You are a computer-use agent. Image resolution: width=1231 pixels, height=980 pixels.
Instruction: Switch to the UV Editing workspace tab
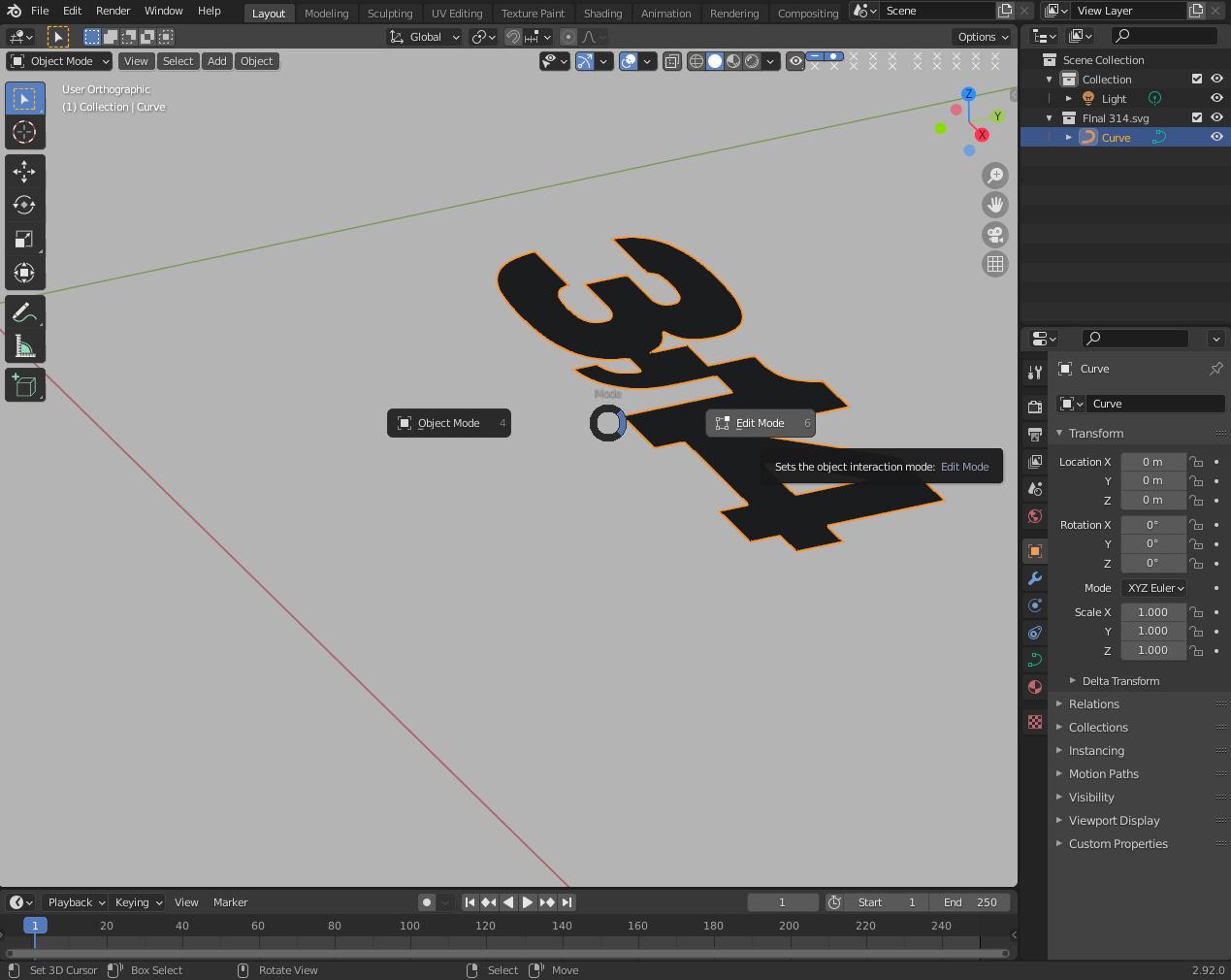coord(457,13)
